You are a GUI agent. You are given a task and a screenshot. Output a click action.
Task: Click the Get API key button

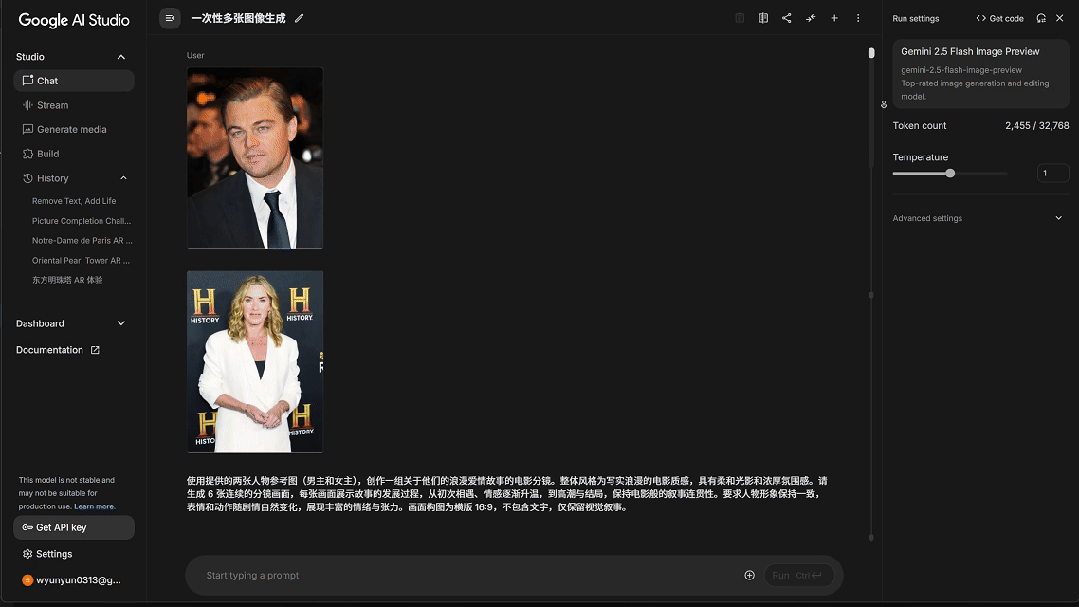[73, 527]
